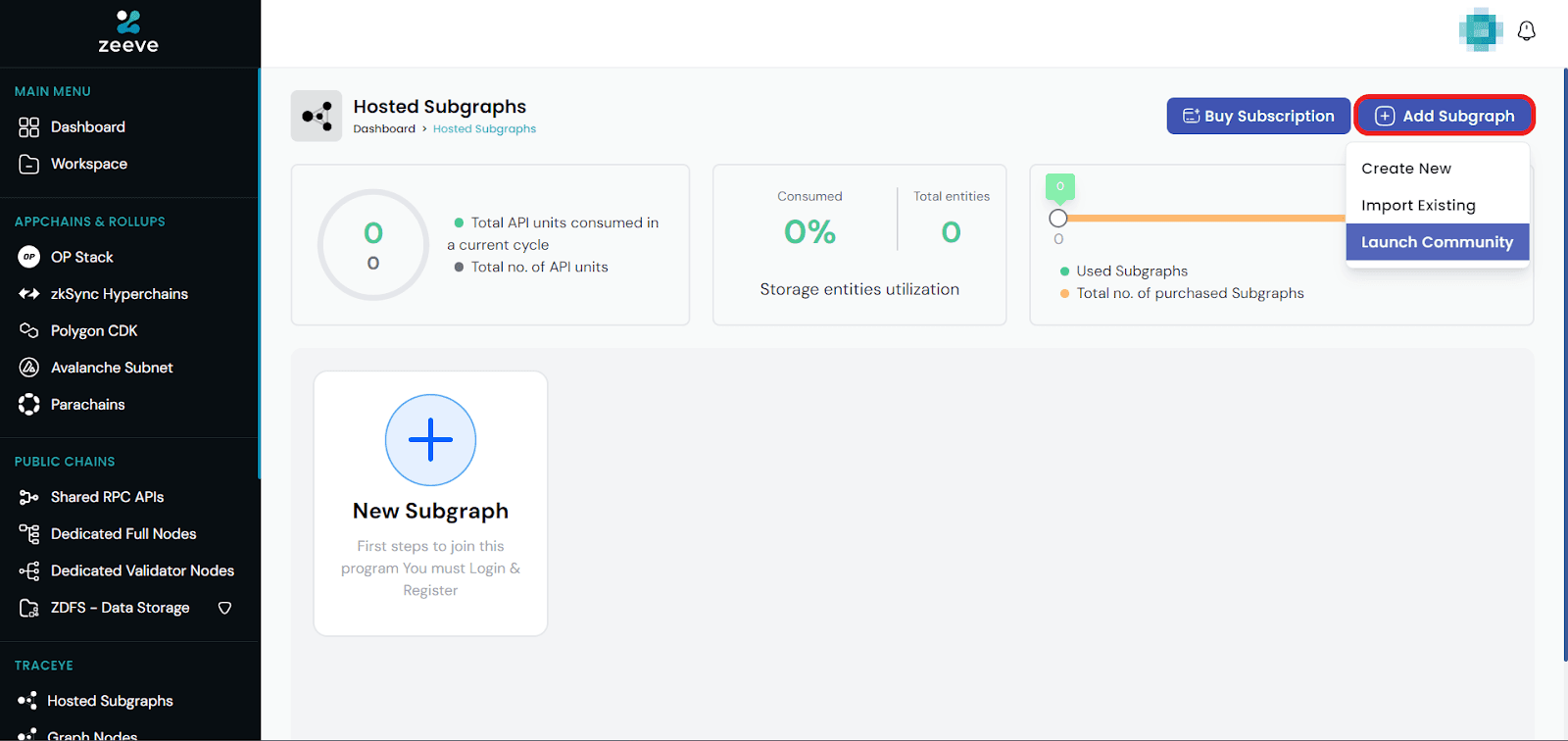This screenshot has width=1568, height=741.
Task: Click 'Total no. of API units' legend
Action: pos(539,267)
